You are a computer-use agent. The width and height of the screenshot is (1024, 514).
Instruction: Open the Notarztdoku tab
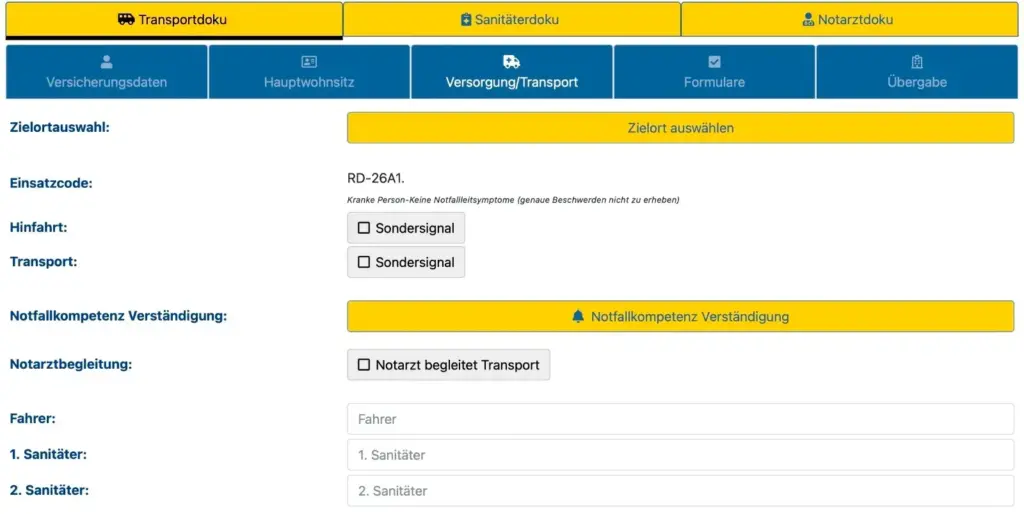(x=849, y=20)
